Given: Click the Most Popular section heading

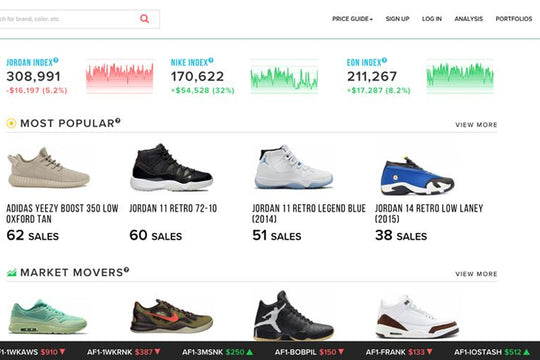Looking at the screenshot, I should [x=68, y=123].
